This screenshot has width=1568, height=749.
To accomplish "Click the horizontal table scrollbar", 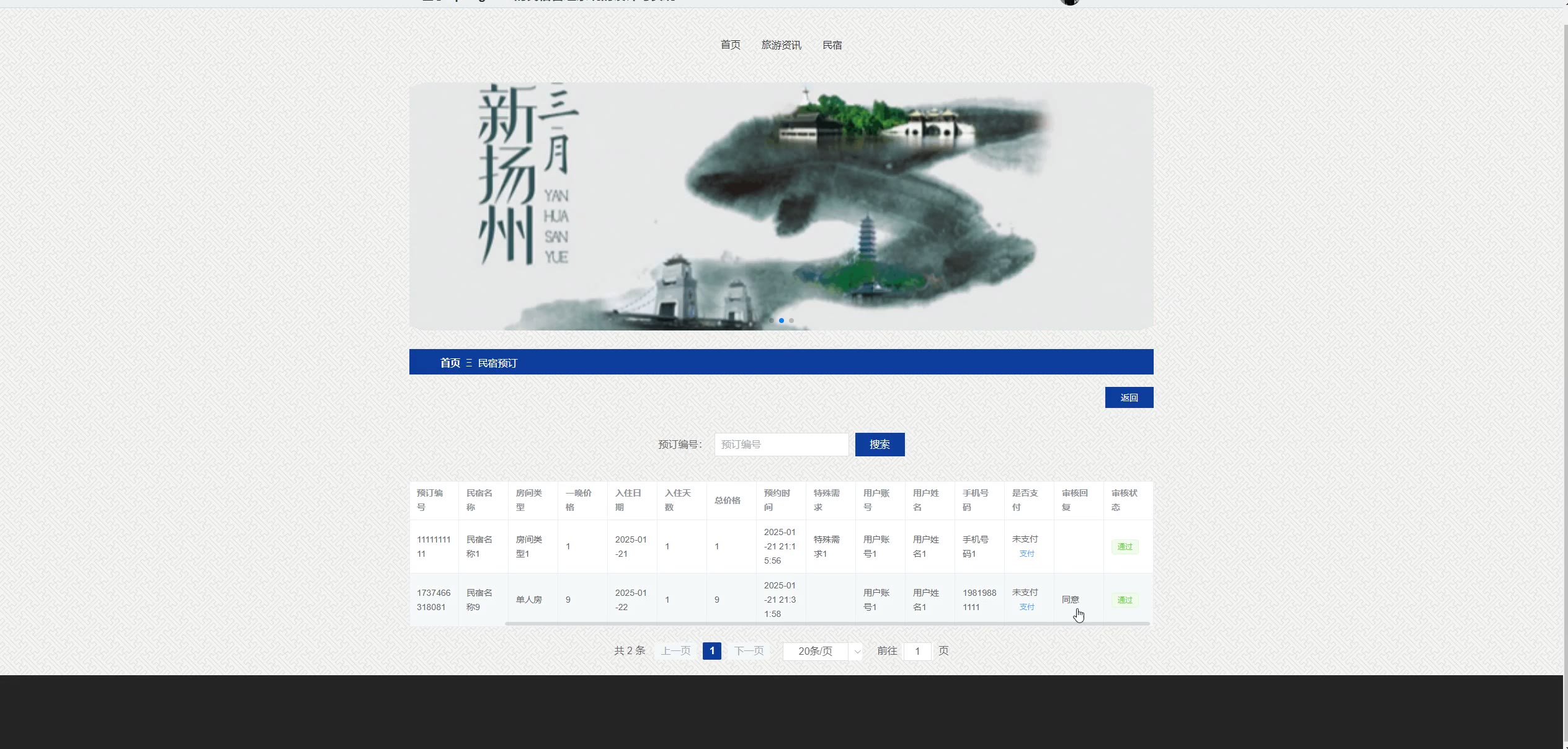I will point(827,623).
